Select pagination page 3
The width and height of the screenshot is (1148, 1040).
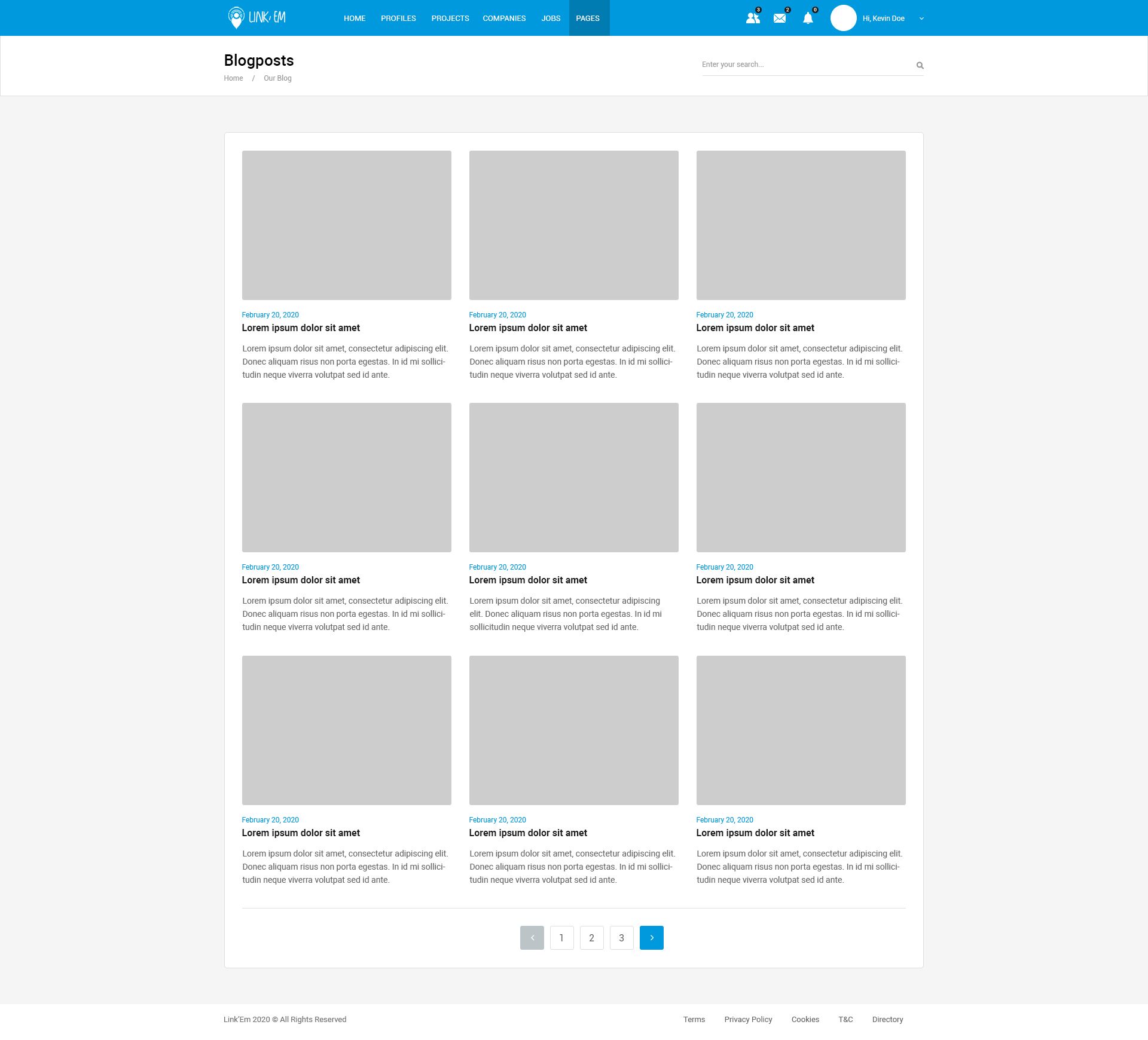point(621,937)
